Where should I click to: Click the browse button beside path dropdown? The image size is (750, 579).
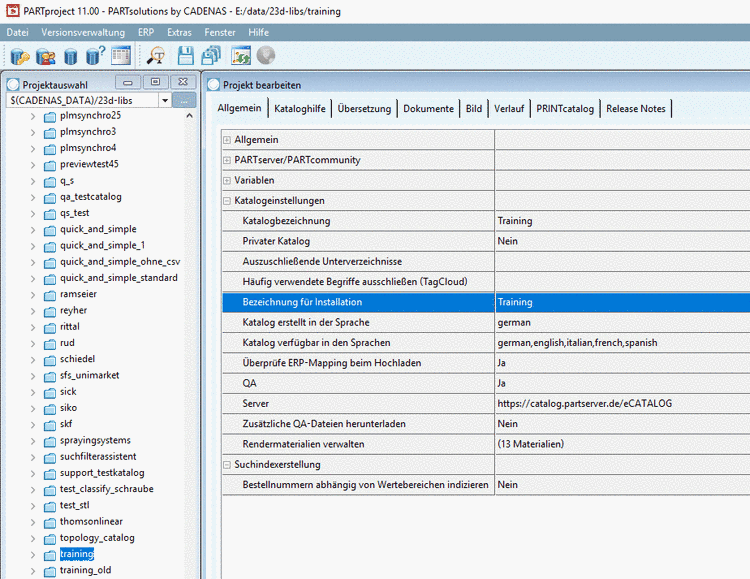click(184, 100)
